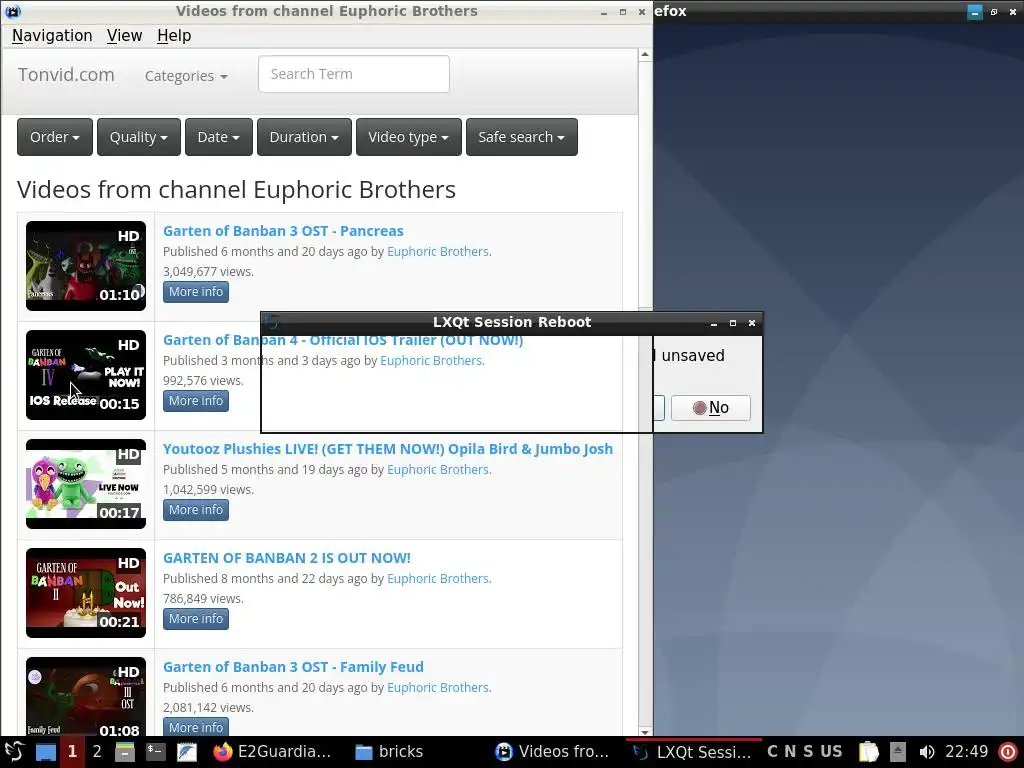Open the iOS Release trailer thumbnail
1024x768 pixels.
(x=86, y=375)
